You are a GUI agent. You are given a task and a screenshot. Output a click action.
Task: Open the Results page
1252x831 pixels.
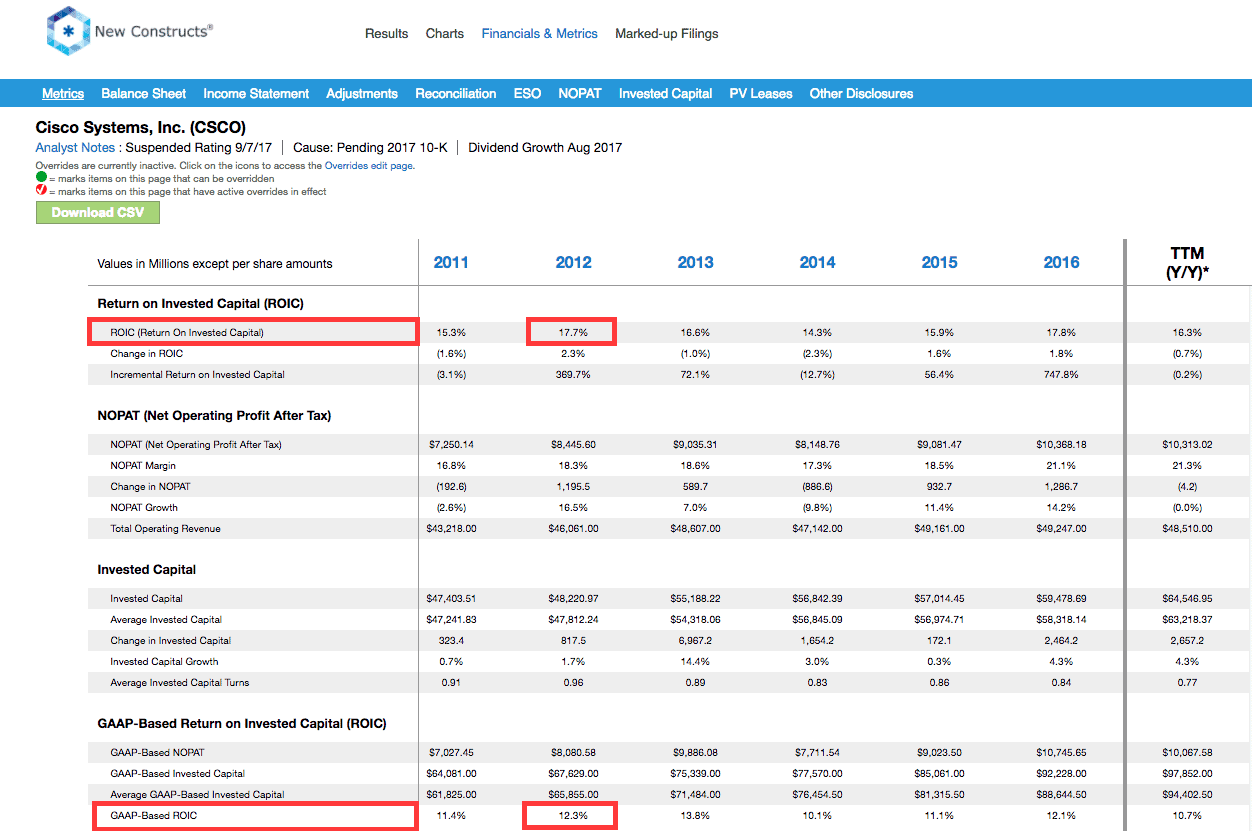[x=386, y=34]
